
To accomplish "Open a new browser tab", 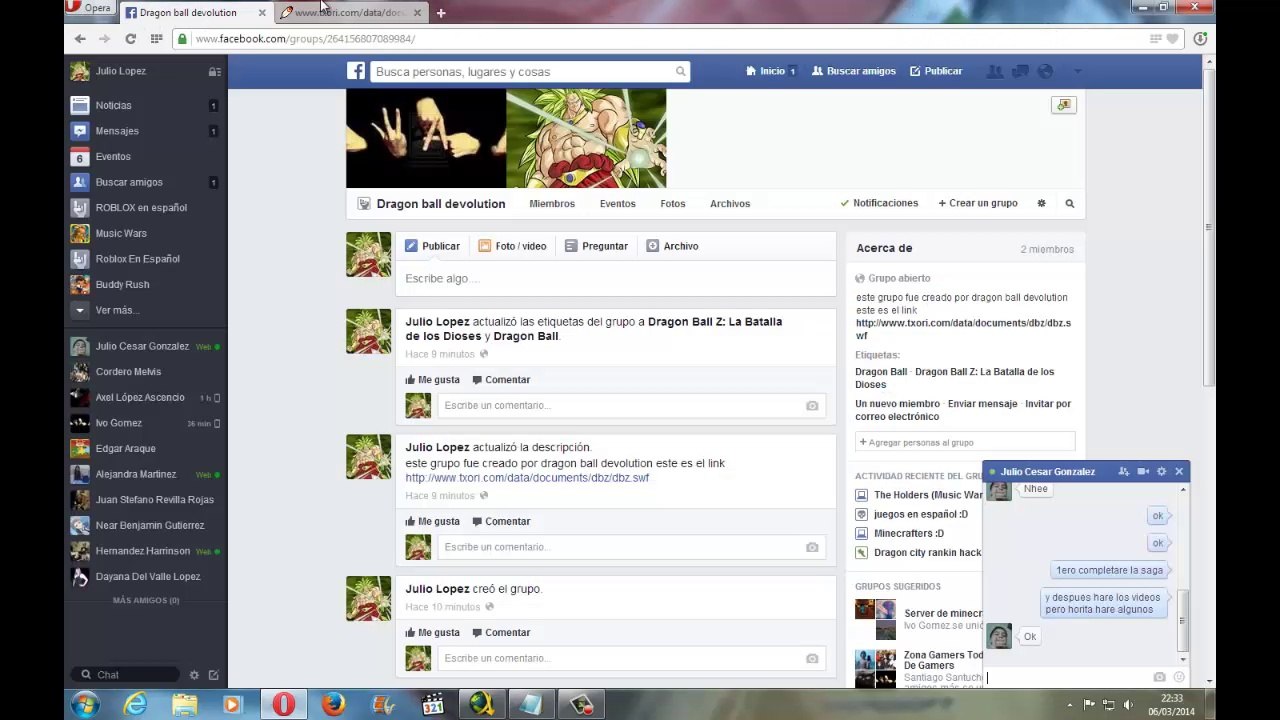I will click(x=441, y=13).
